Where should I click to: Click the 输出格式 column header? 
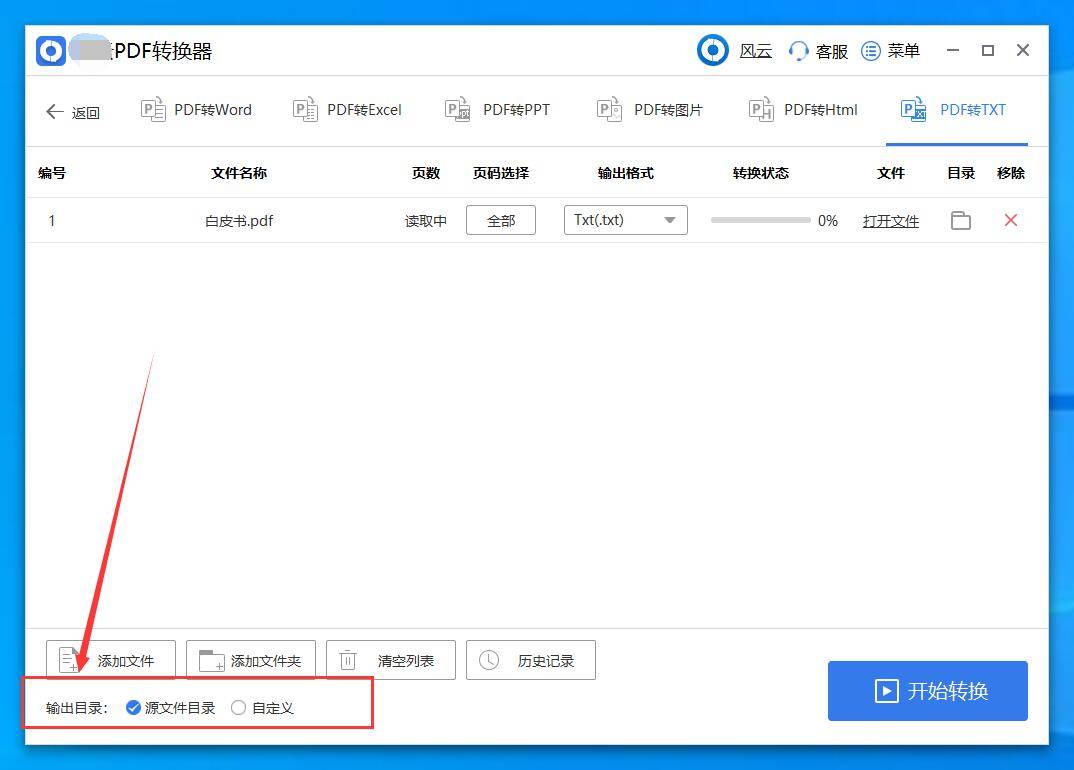pyautogui.click(x=625, y=173)
